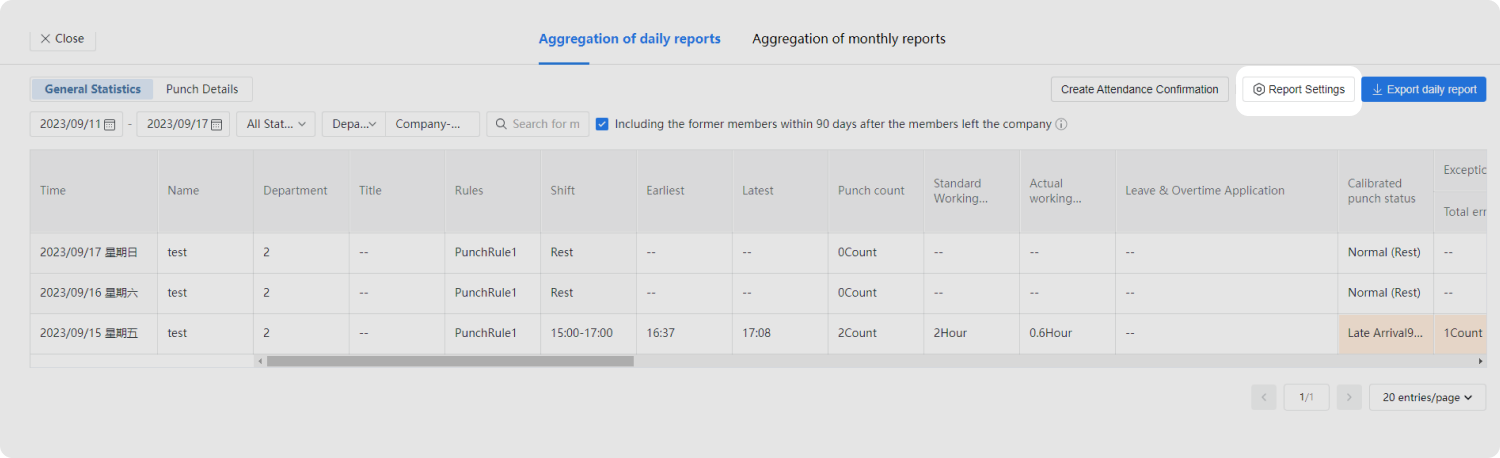Expand the All Status dropdown
Screen dimensions: 1500x458
(276, 124)
